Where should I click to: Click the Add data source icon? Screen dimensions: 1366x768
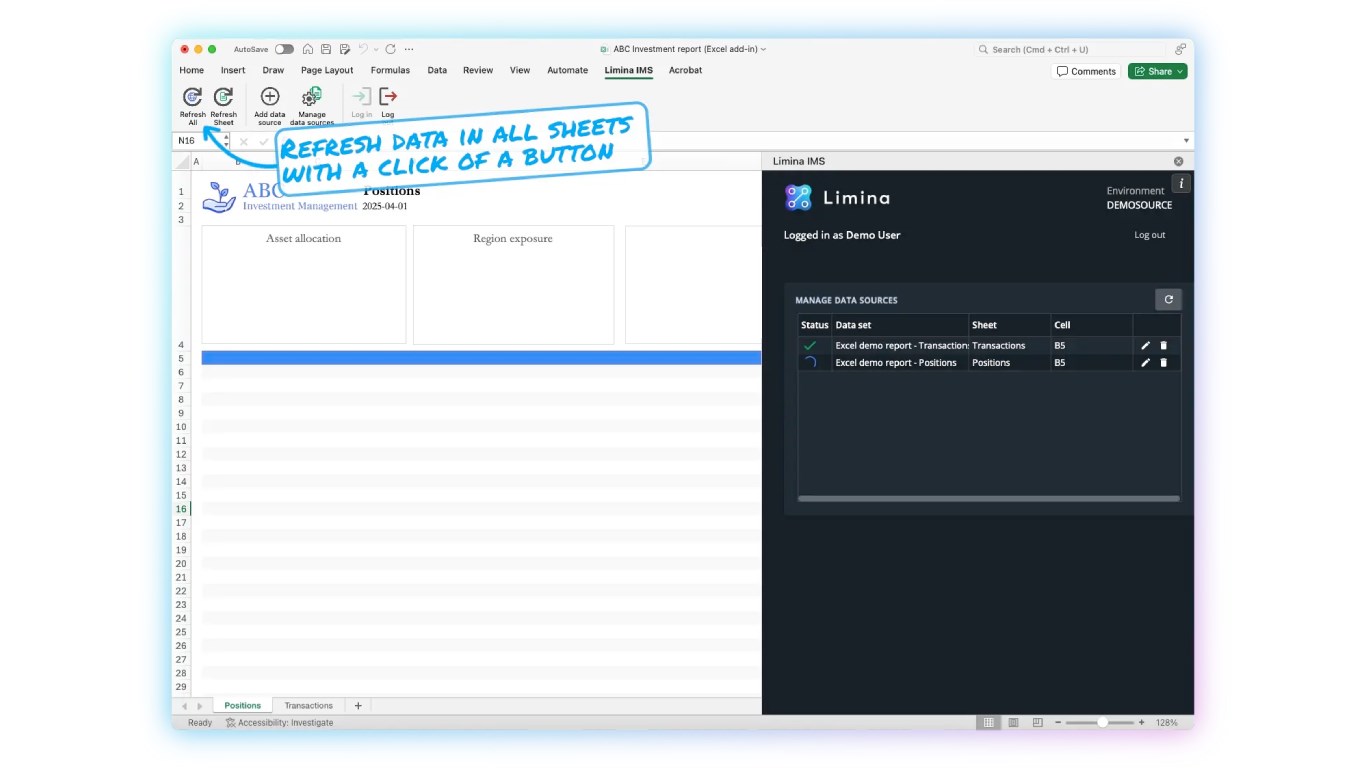coord(270,96)
